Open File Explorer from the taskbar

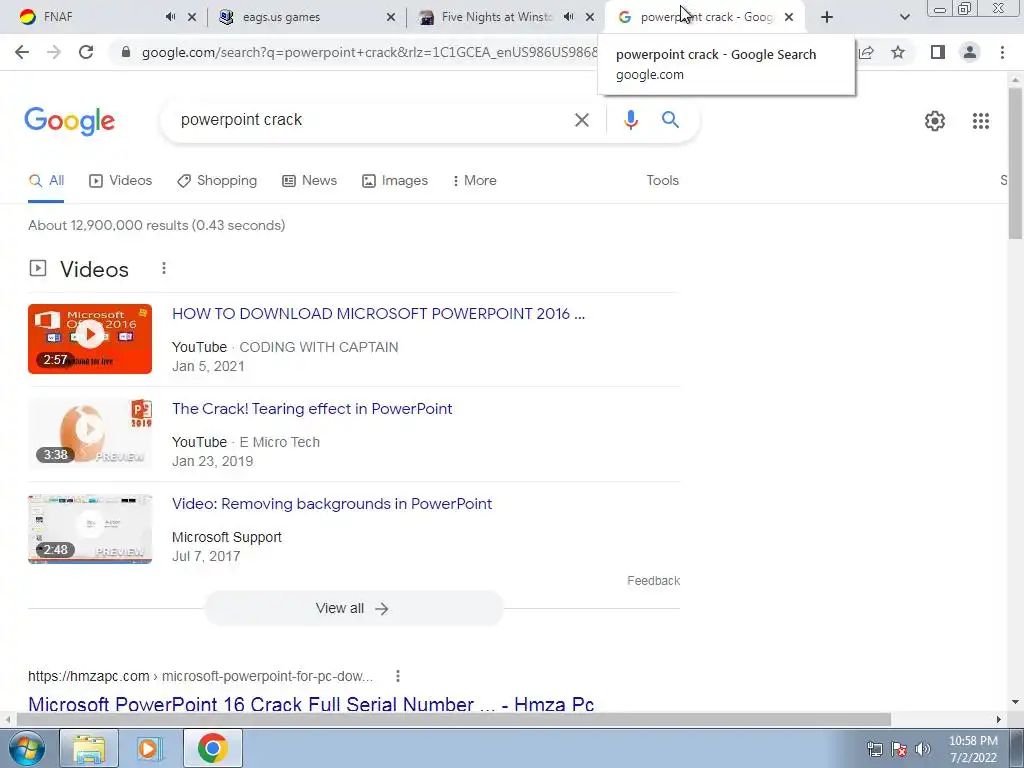click(x=89, y=749)
